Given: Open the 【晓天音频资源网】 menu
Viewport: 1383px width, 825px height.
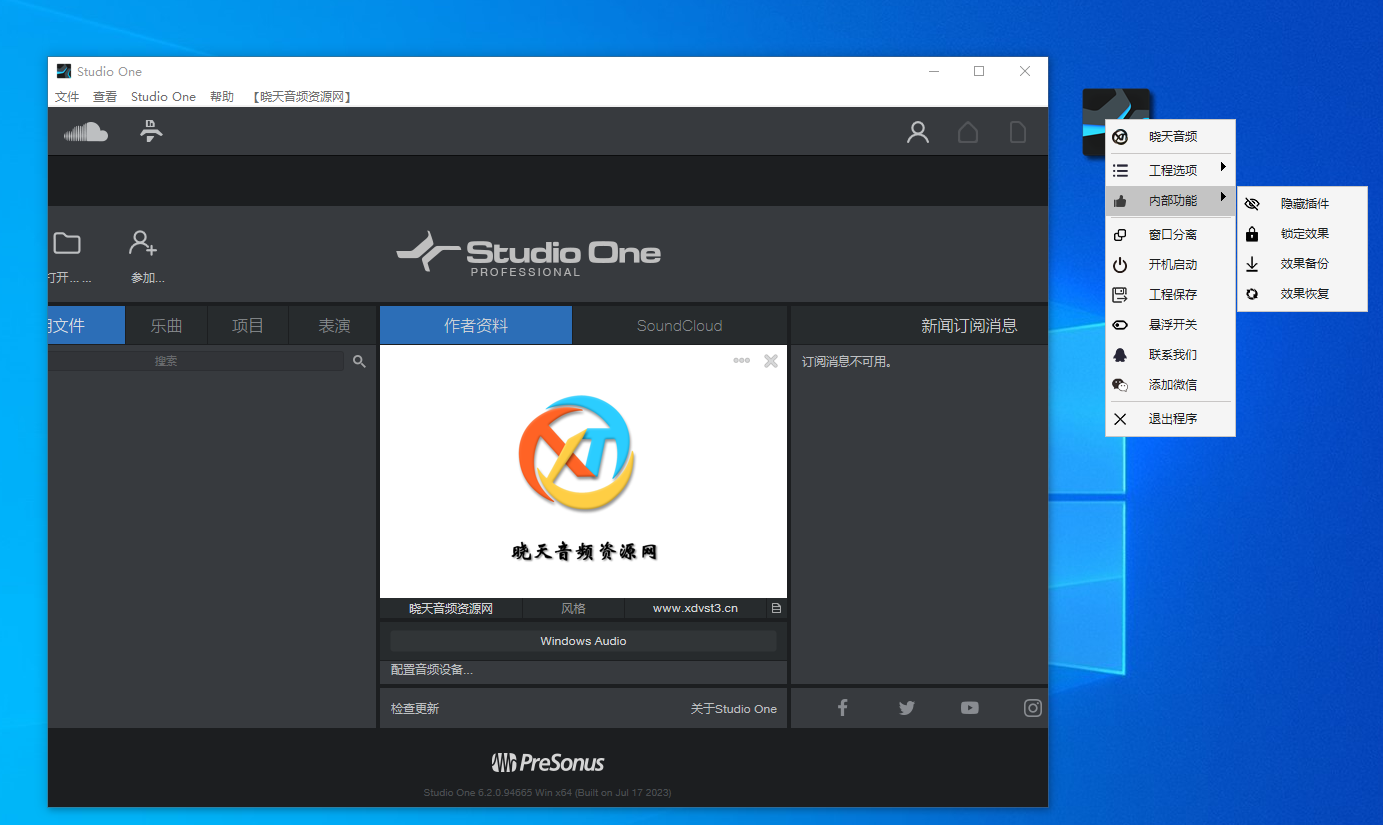Looking at the screenshot, I should coord(303,97).
